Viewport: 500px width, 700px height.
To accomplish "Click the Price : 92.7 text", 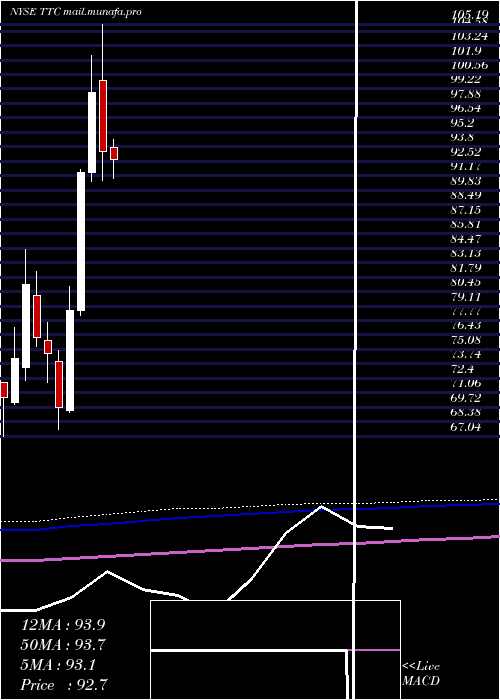I will (63, 685).
